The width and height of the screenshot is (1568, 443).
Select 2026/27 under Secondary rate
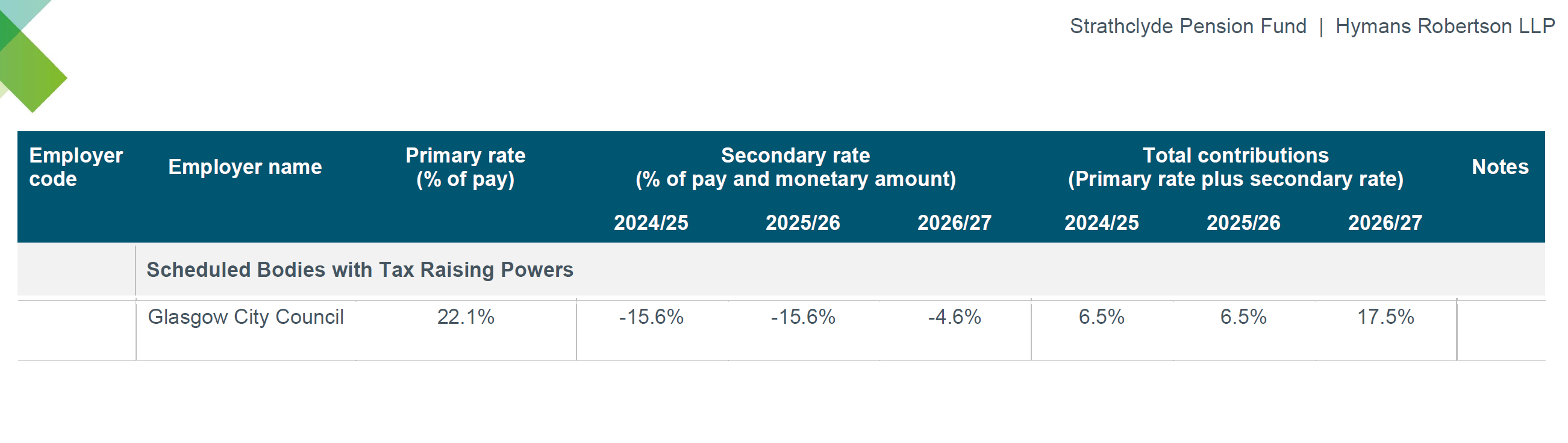point(954,223)
